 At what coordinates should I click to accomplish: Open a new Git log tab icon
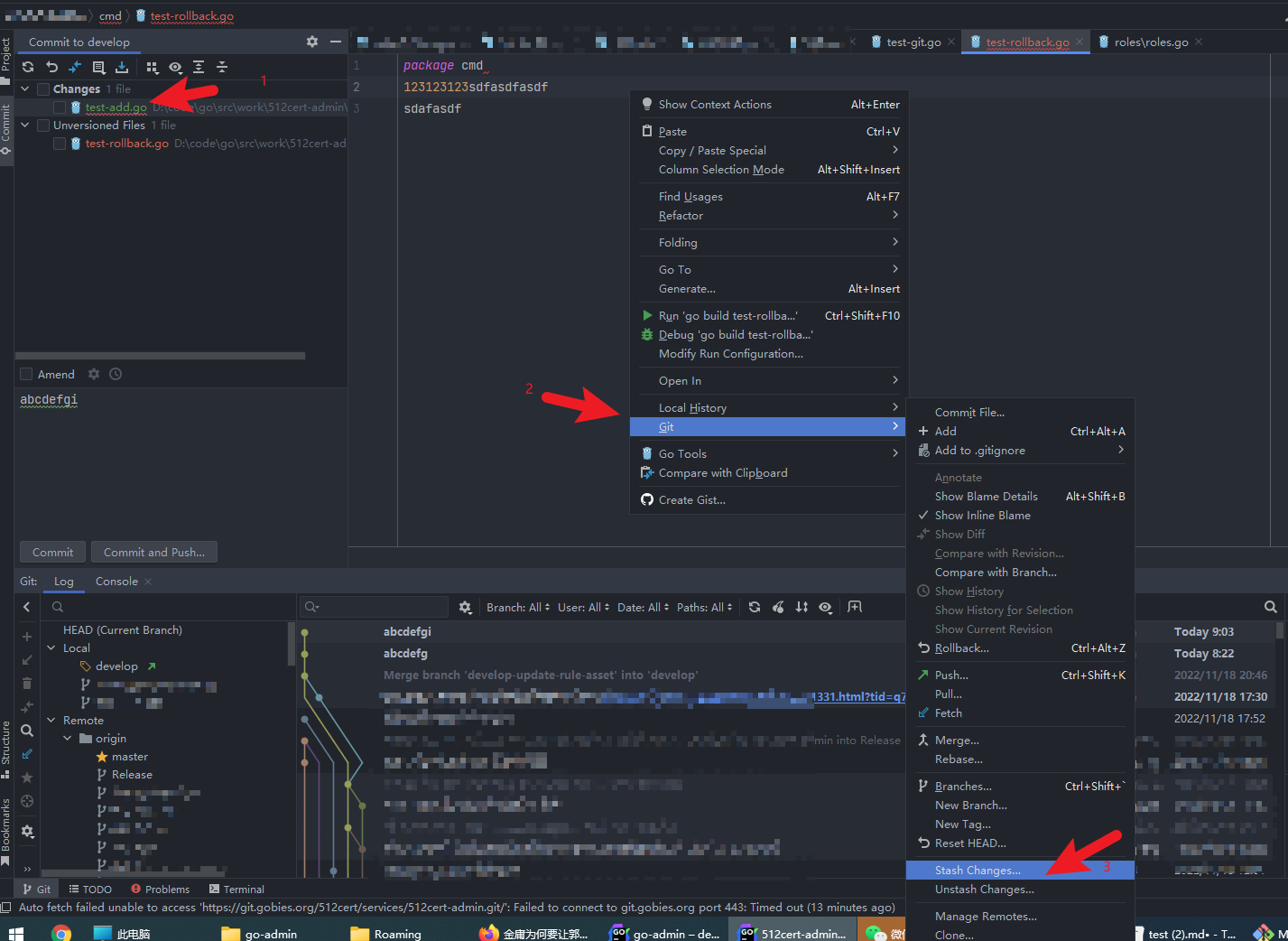(855, 607)
